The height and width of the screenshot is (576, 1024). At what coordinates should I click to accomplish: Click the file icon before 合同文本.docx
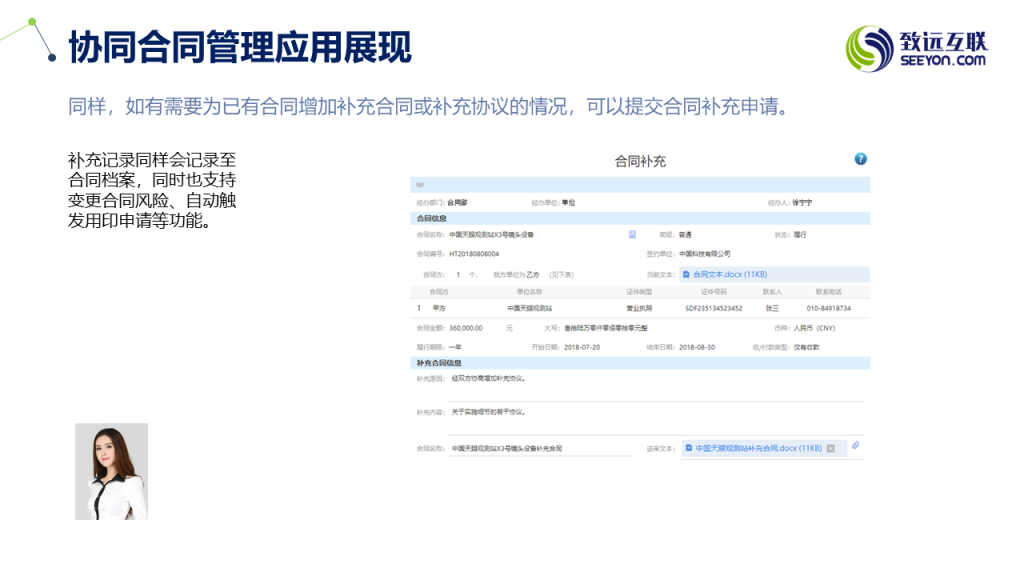click(x=686, y=273)
